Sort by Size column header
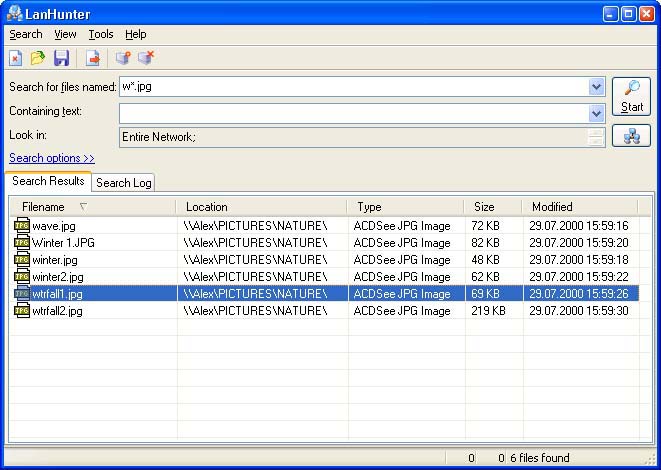This screenshot has width=661, height=470. point(494,207)
